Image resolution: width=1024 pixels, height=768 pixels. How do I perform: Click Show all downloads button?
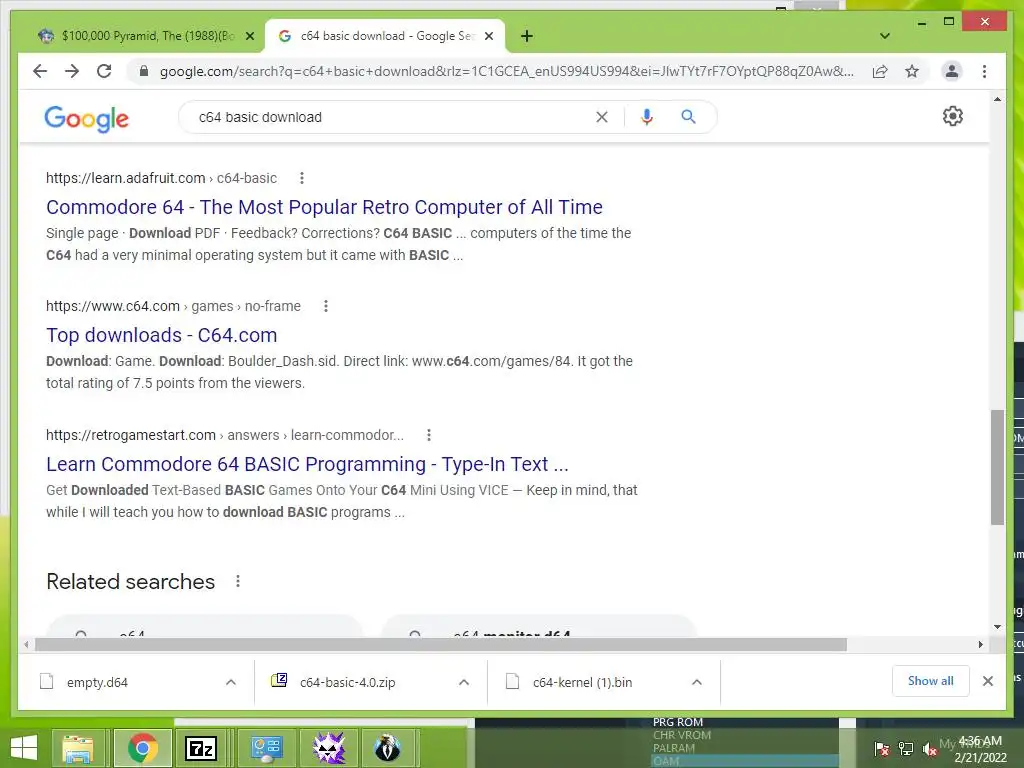pyautogui.click(x=931, y=681)
